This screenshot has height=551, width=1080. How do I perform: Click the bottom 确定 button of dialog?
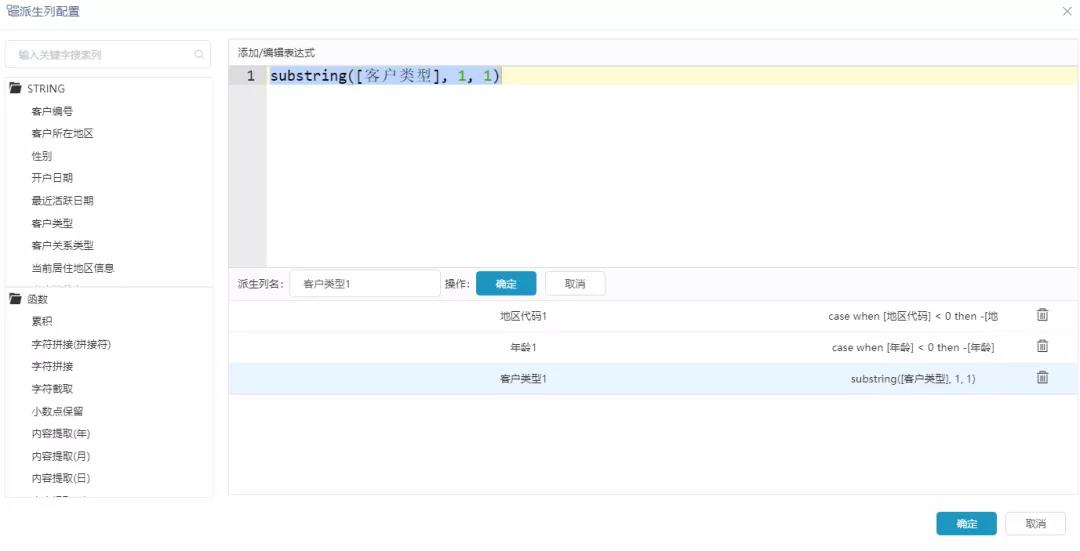point(966,523)
